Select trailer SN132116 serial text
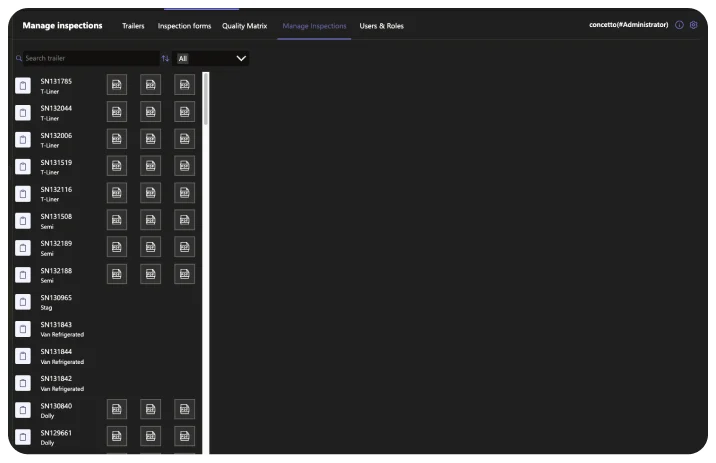Screen dimensions: 716x463 [56, 189]
